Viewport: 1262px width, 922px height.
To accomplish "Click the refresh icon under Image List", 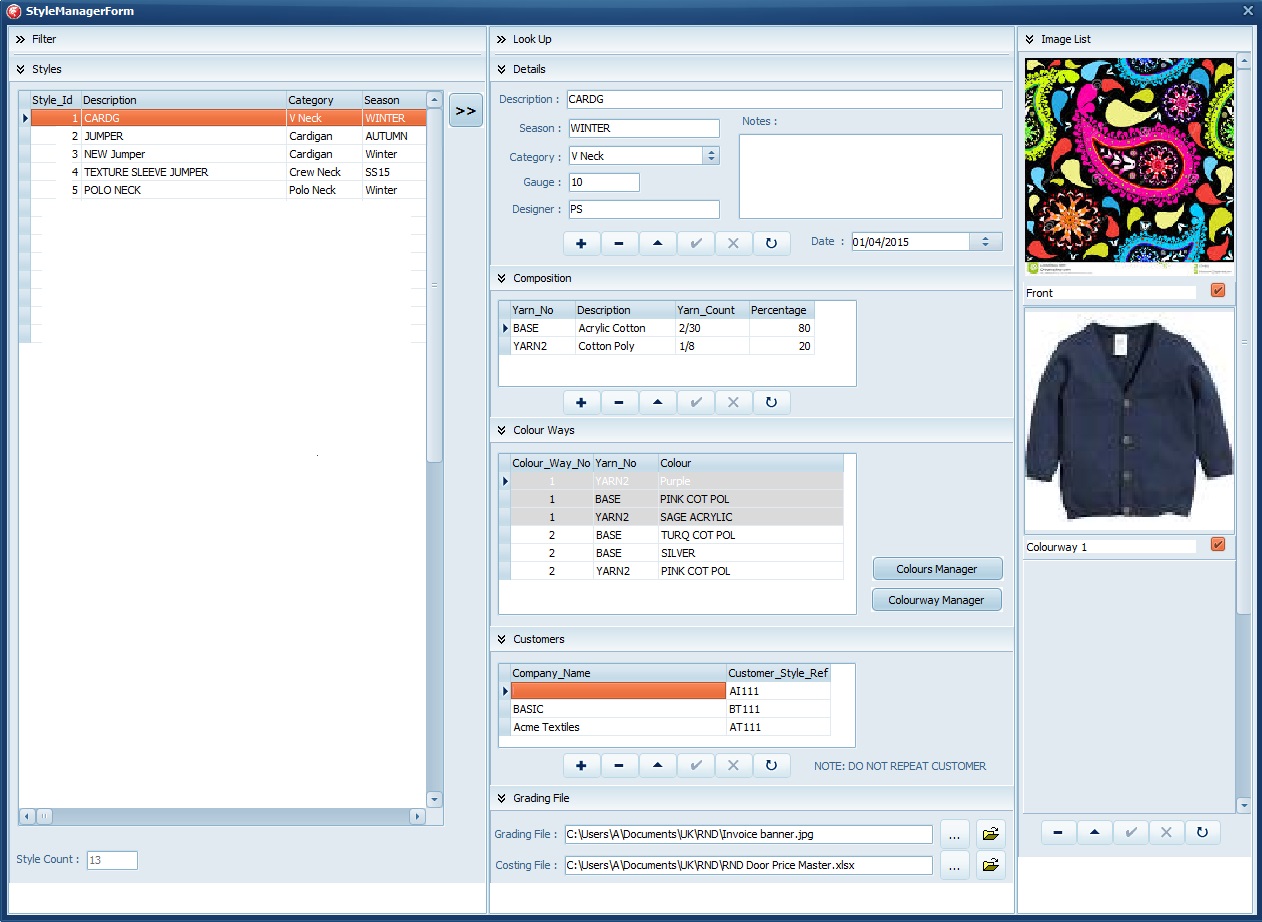I will coord(1202,832).
